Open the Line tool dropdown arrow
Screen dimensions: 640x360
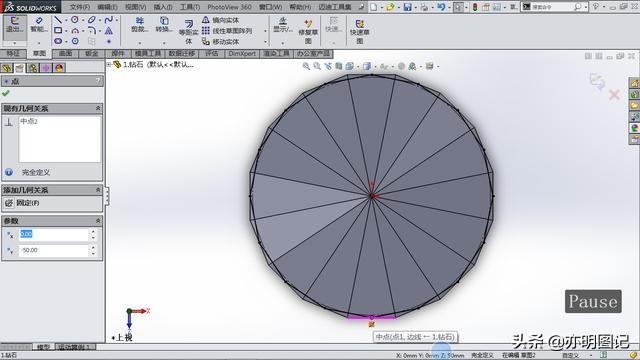(66, 20)
